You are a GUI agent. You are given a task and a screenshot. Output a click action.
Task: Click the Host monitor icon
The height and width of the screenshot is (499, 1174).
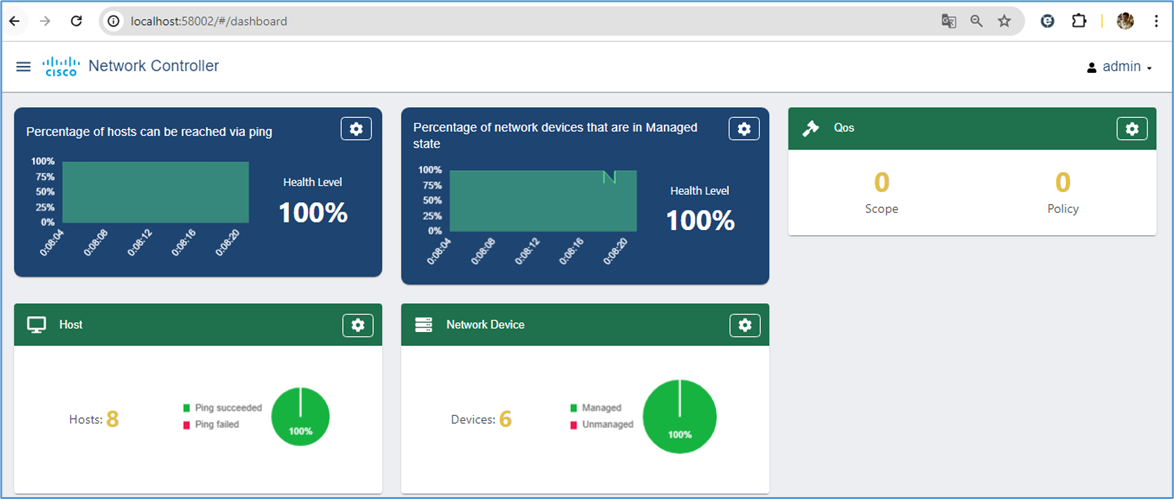point(37,325)
